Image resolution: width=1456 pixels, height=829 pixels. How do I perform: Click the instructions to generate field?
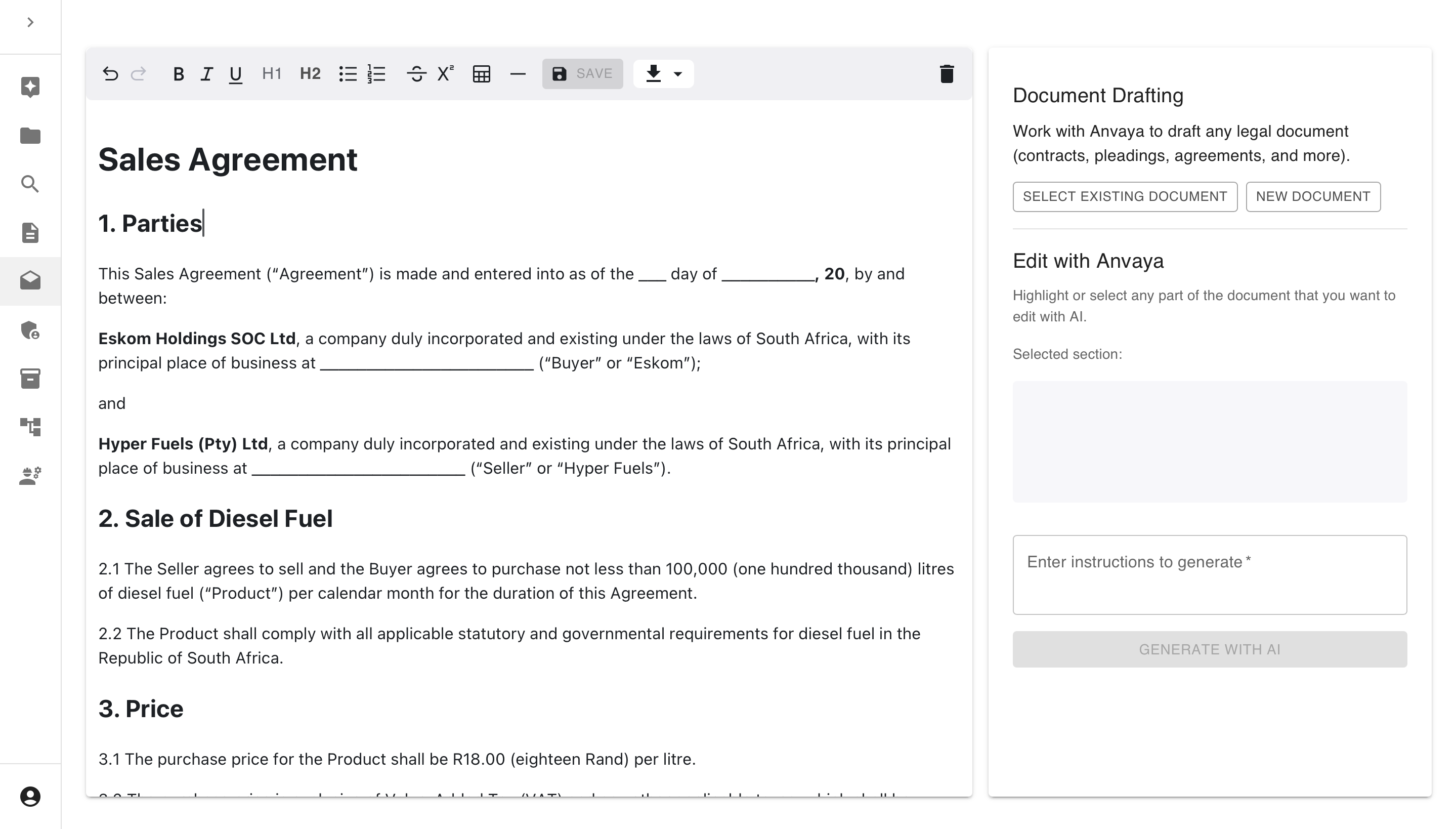(x=1209, y=574)
